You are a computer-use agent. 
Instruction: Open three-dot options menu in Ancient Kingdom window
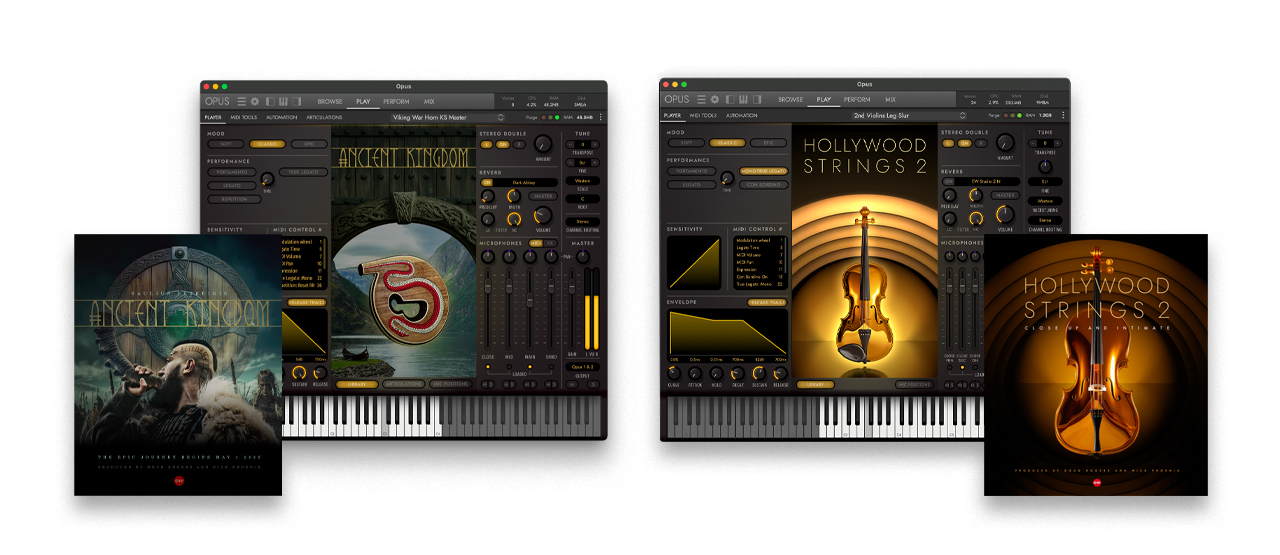point(601,117)
